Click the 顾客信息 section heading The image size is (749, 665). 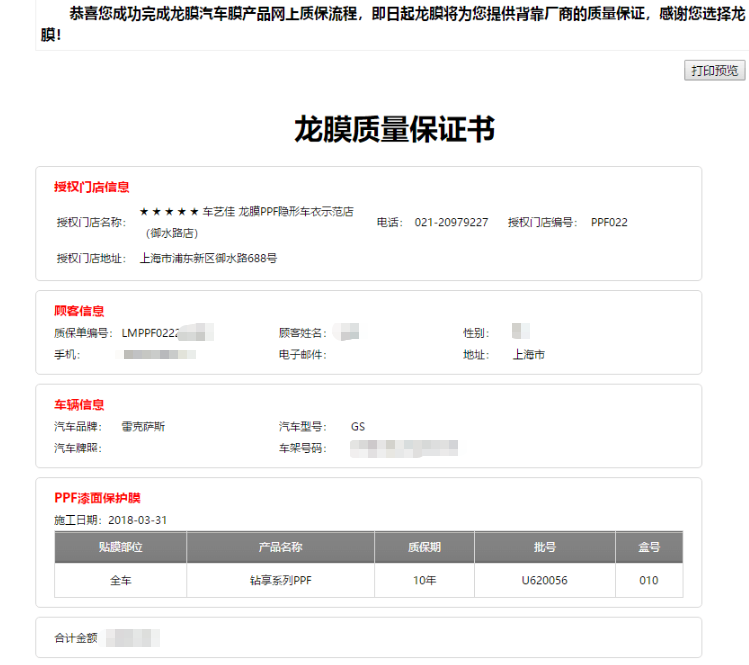pyautogui.click(x=79, y=311)
